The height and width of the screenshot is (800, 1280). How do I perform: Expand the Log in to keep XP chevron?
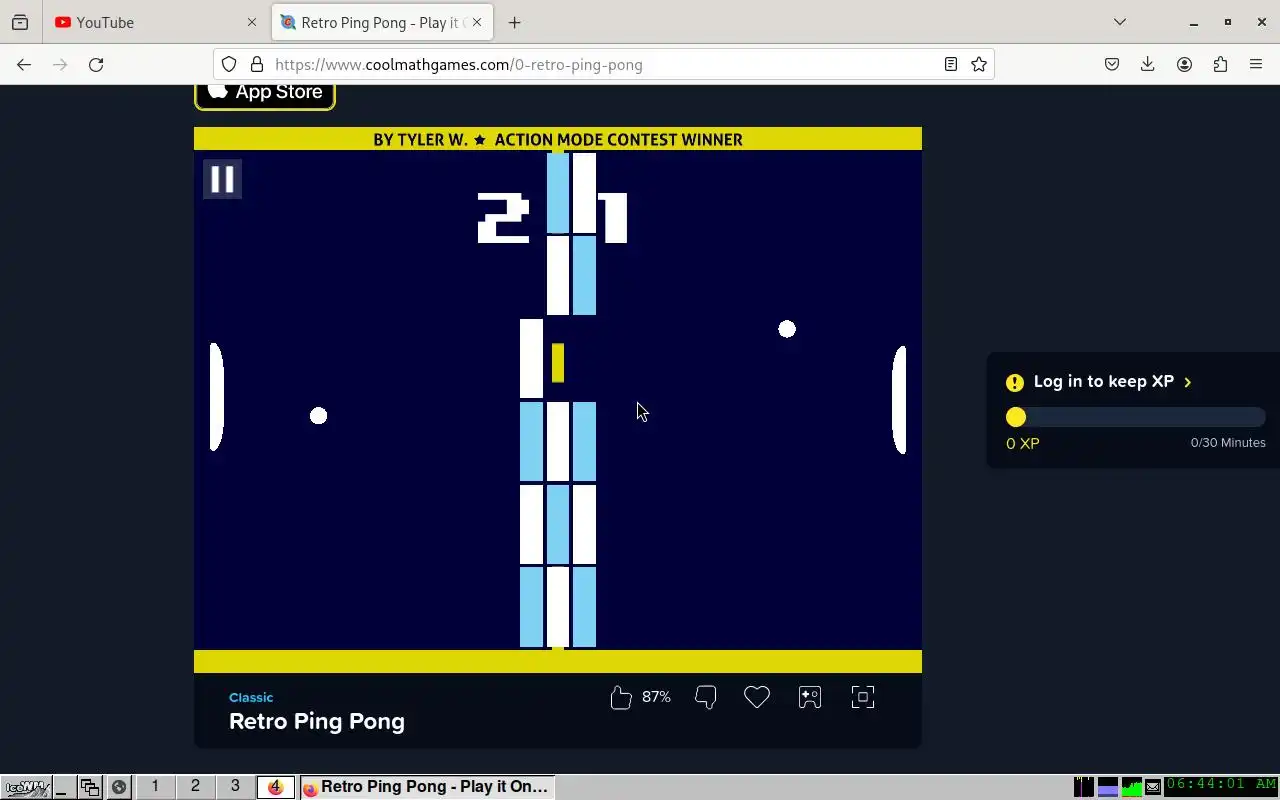click(1188, 382)
